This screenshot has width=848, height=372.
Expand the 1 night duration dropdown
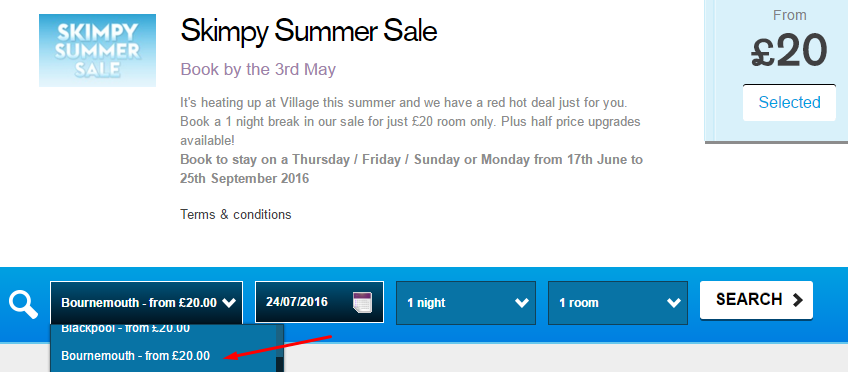click(466, 303)
